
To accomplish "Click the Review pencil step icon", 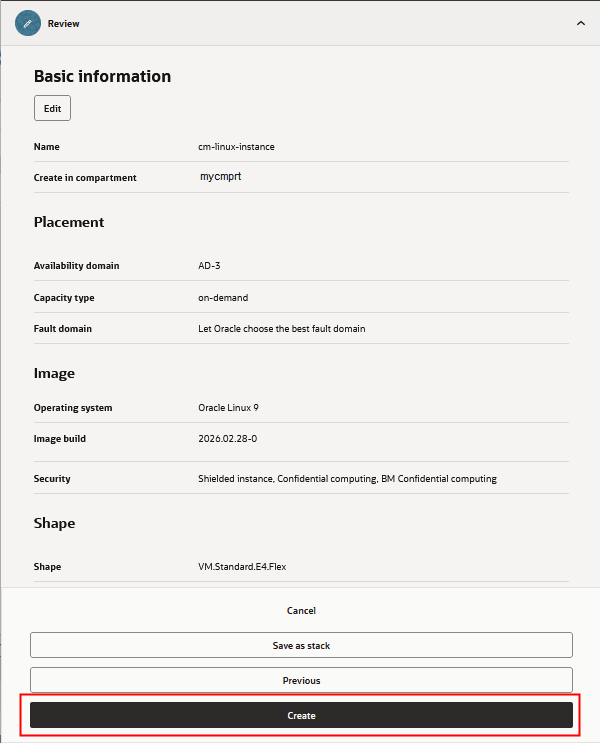I will (x=27, y=23).
